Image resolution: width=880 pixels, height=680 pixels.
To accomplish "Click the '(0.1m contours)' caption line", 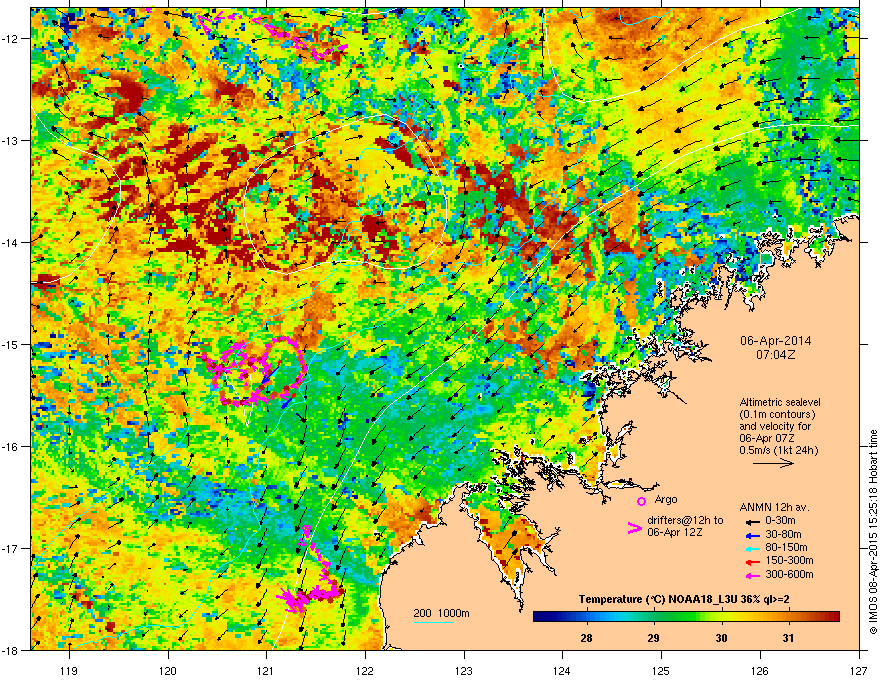I will pyautogui.click(x=777, y=414).
